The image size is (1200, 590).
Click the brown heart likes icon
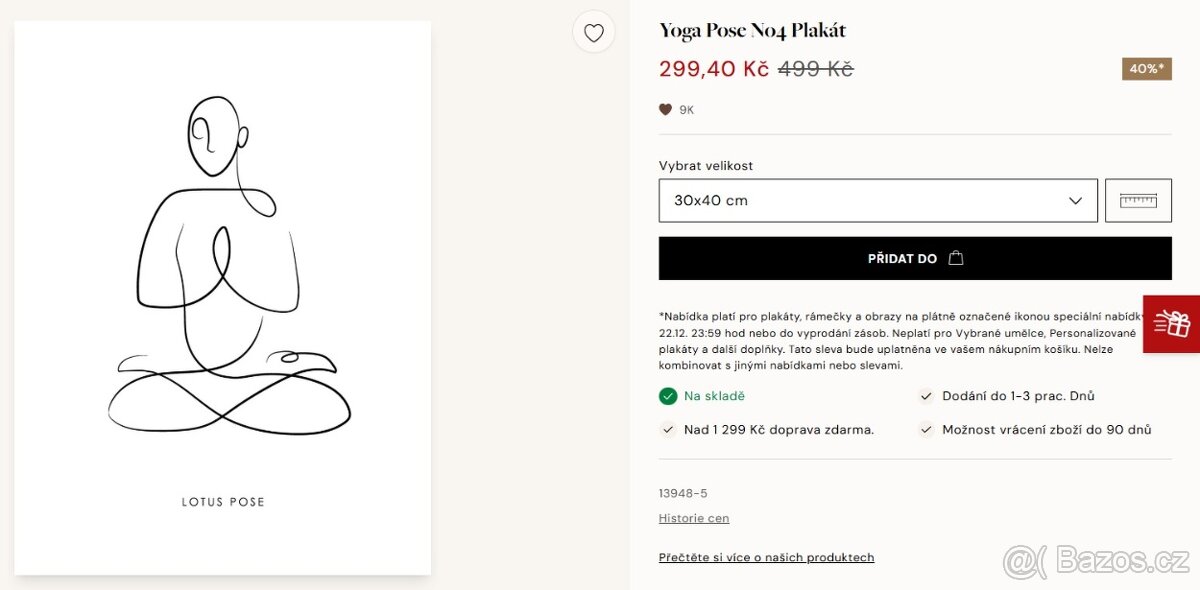coord(665,110)
